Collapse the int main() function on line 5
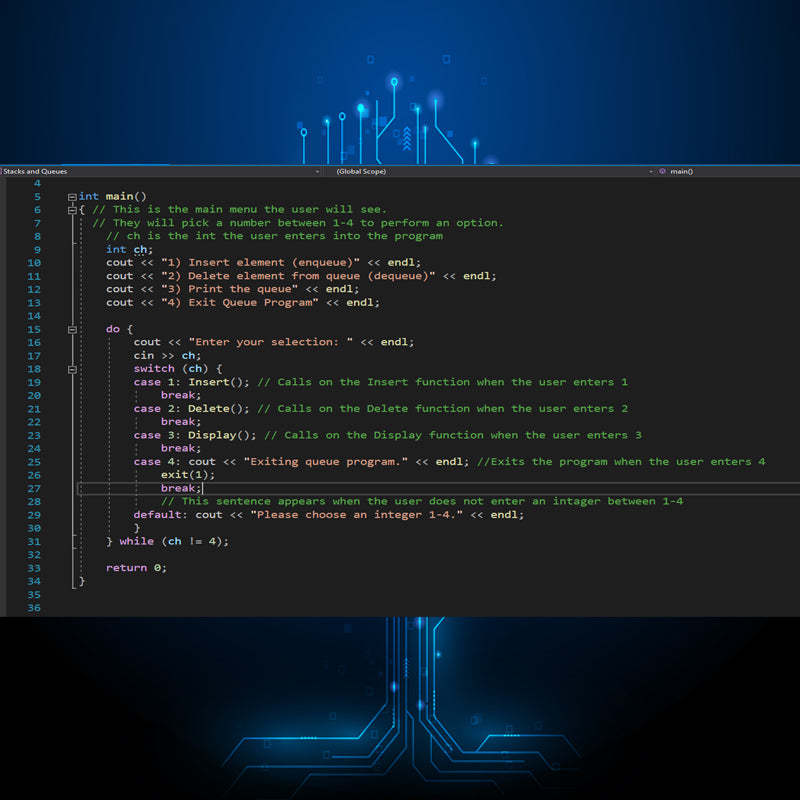This screenshot has height=800, width=800. point(72,197)
